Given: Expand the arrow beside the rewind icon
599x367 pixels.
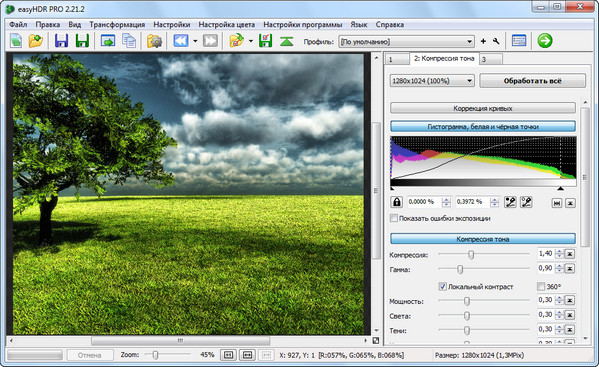Looking at the screenshot, I should [195, 41].
